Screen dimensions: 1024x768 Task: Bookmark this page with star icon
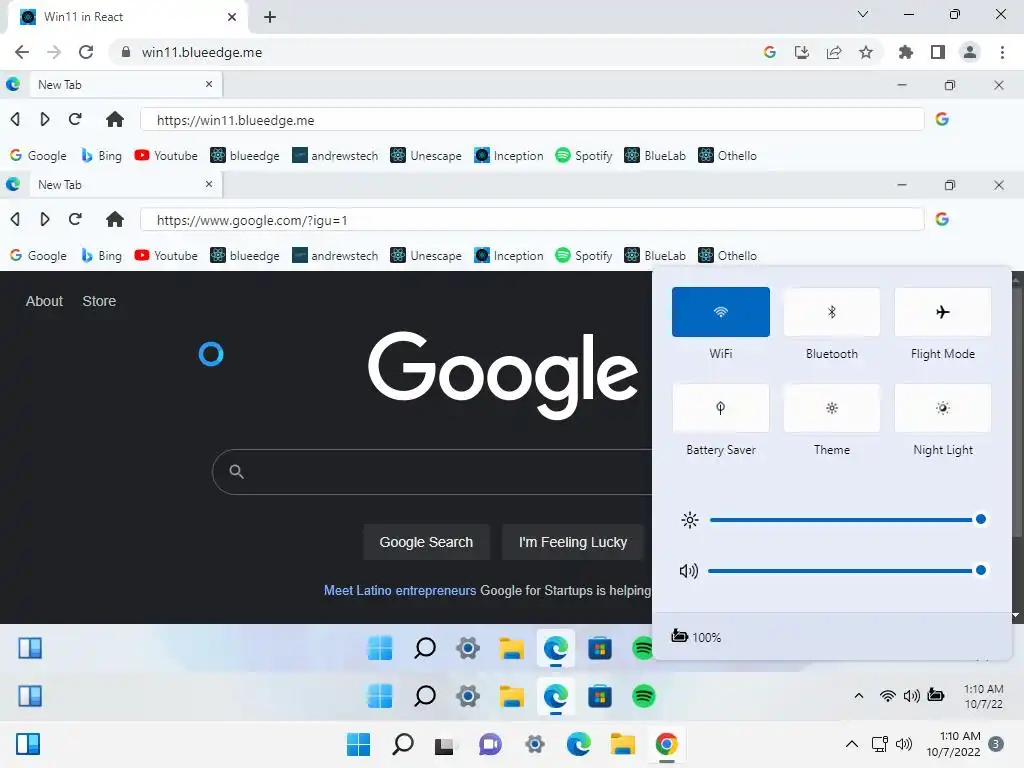[866, 52]
